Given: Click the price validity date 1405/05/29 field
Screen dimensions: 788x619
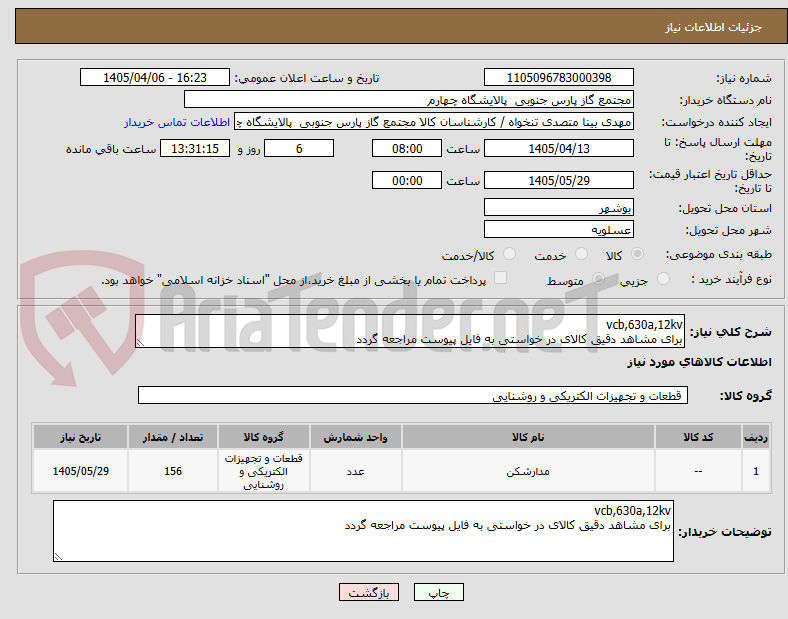Looking at the screenshot, I should [558, 180].
